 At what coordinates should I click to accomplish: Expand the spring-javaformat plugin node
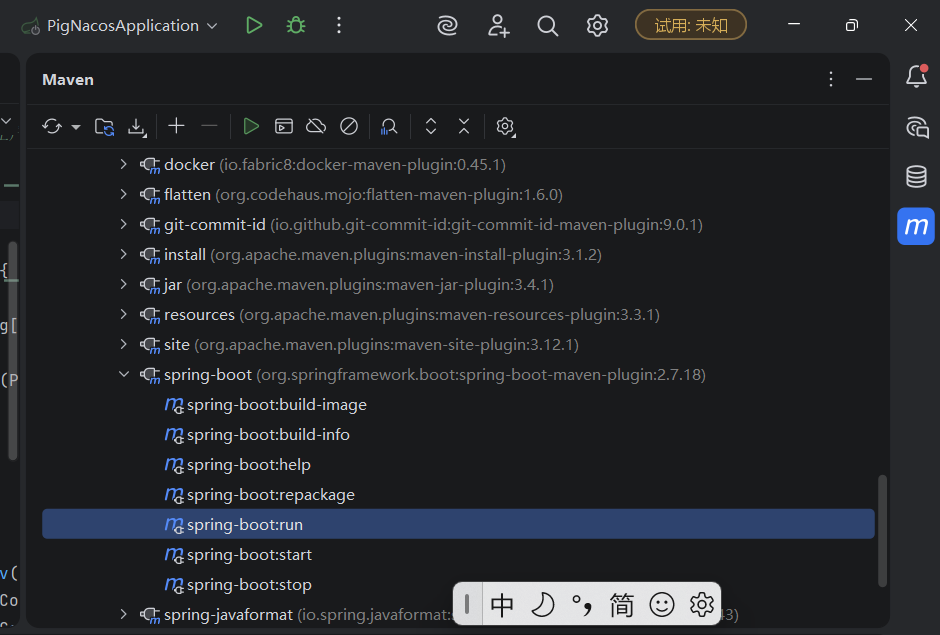[123, 614]
